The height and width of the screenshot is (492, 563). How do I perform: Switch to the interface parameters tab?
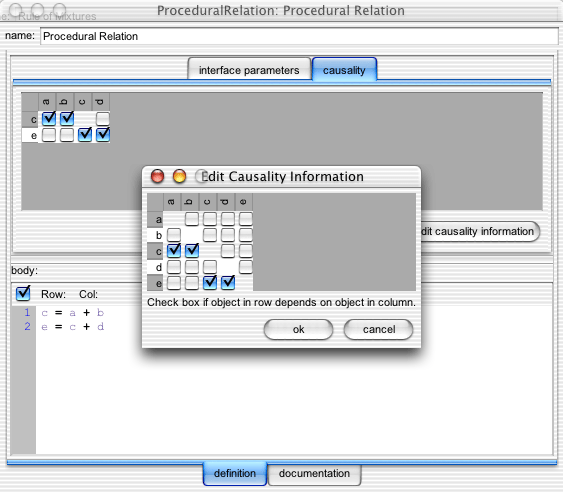click(249, 70)
